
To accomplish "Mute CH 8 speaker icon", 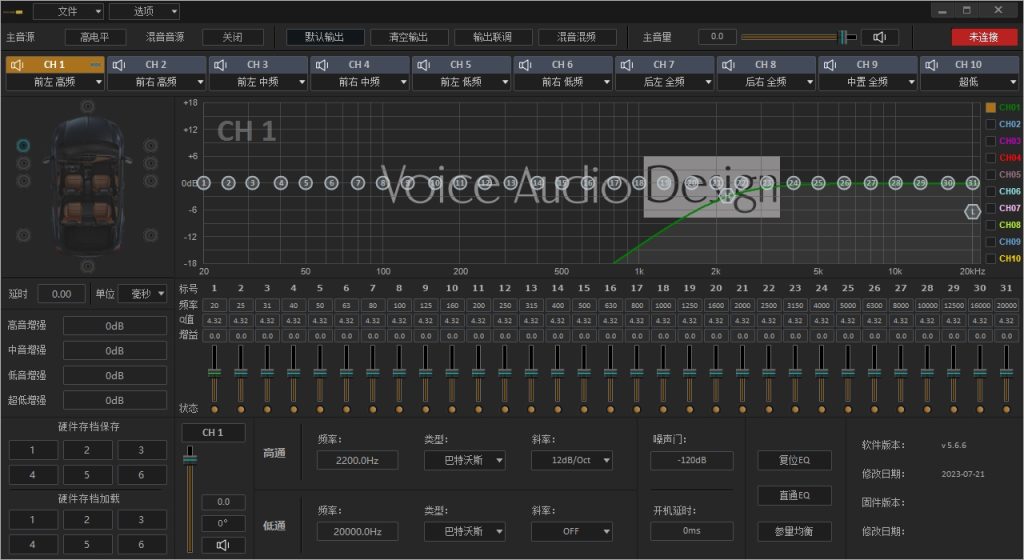I will pyautogui.click(x=728, y=65).
